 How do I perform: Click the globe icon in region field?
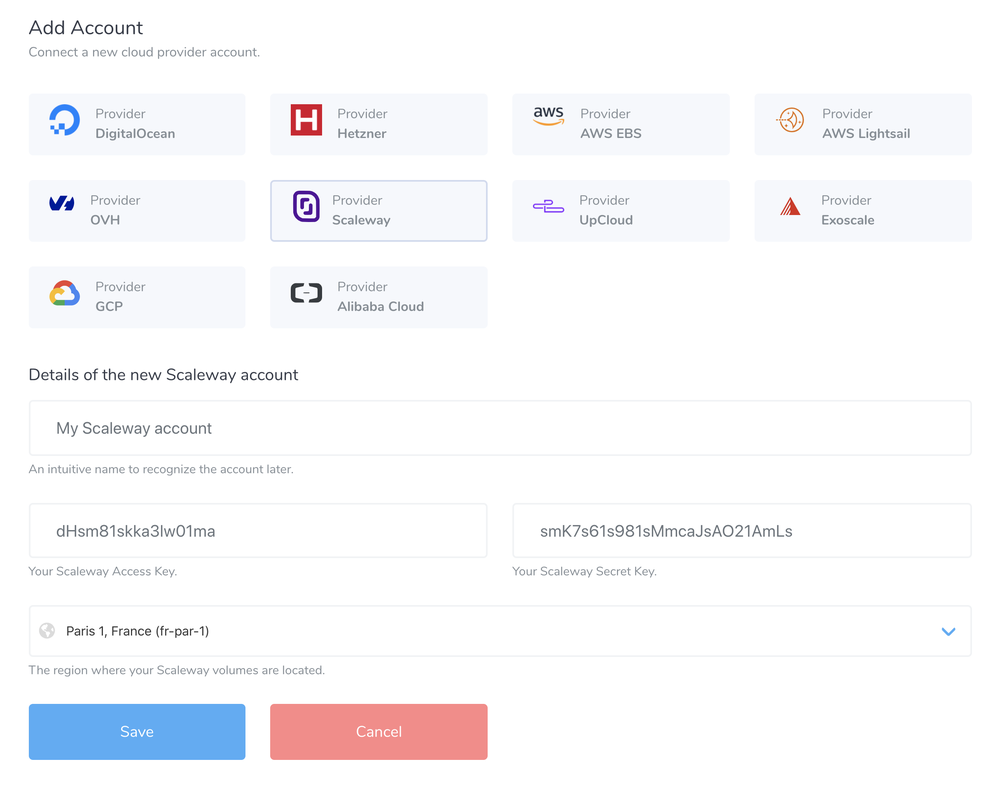click(47, 631)
